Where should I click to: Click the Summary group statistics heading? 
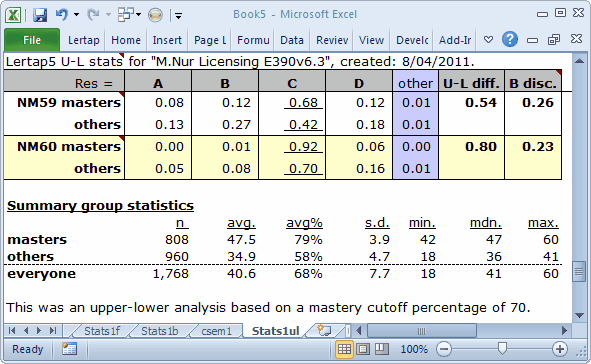pyautogui.click(x=100, y=206)
